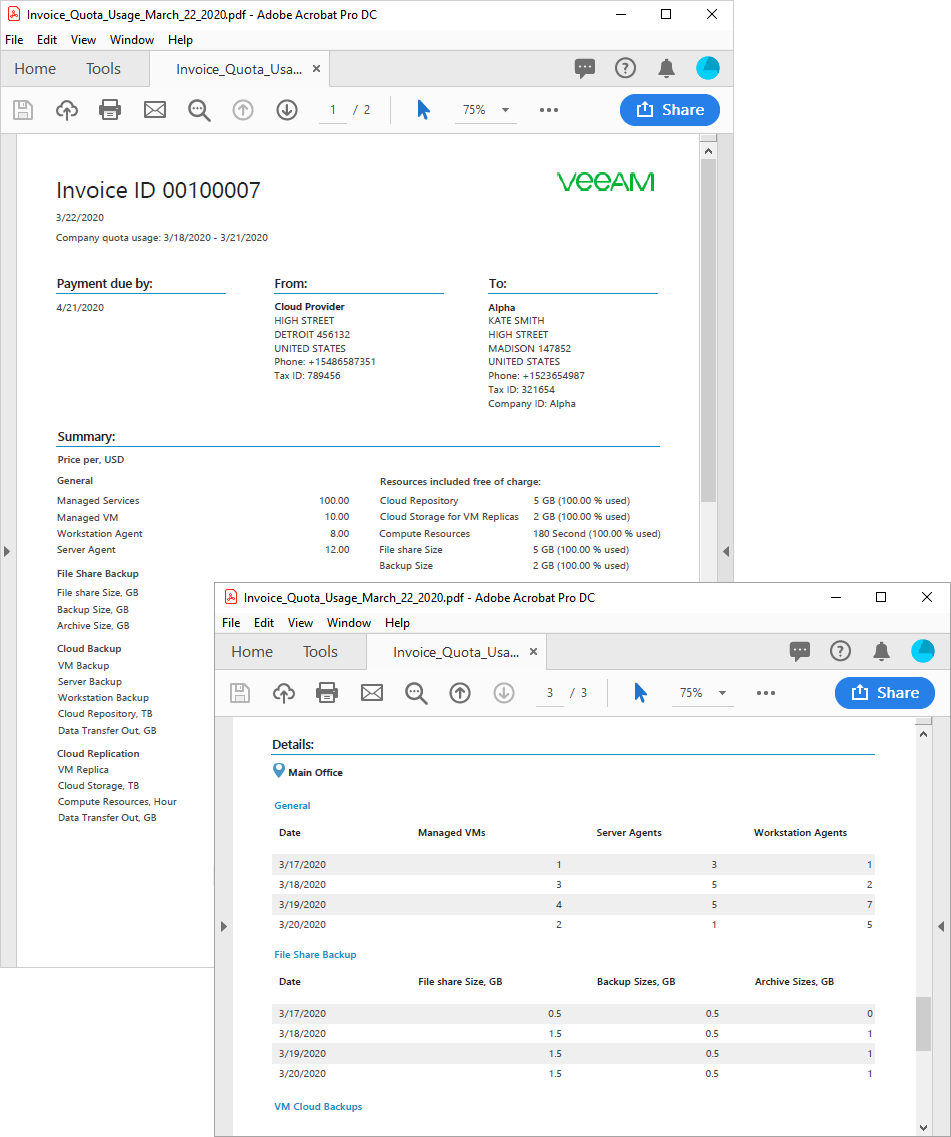Image resolution: width=951 pixels, height=1137 pixels.
Task: Click the Print icon in the front window toolbar
Action: pyautogui.click(x=327, y=693)
